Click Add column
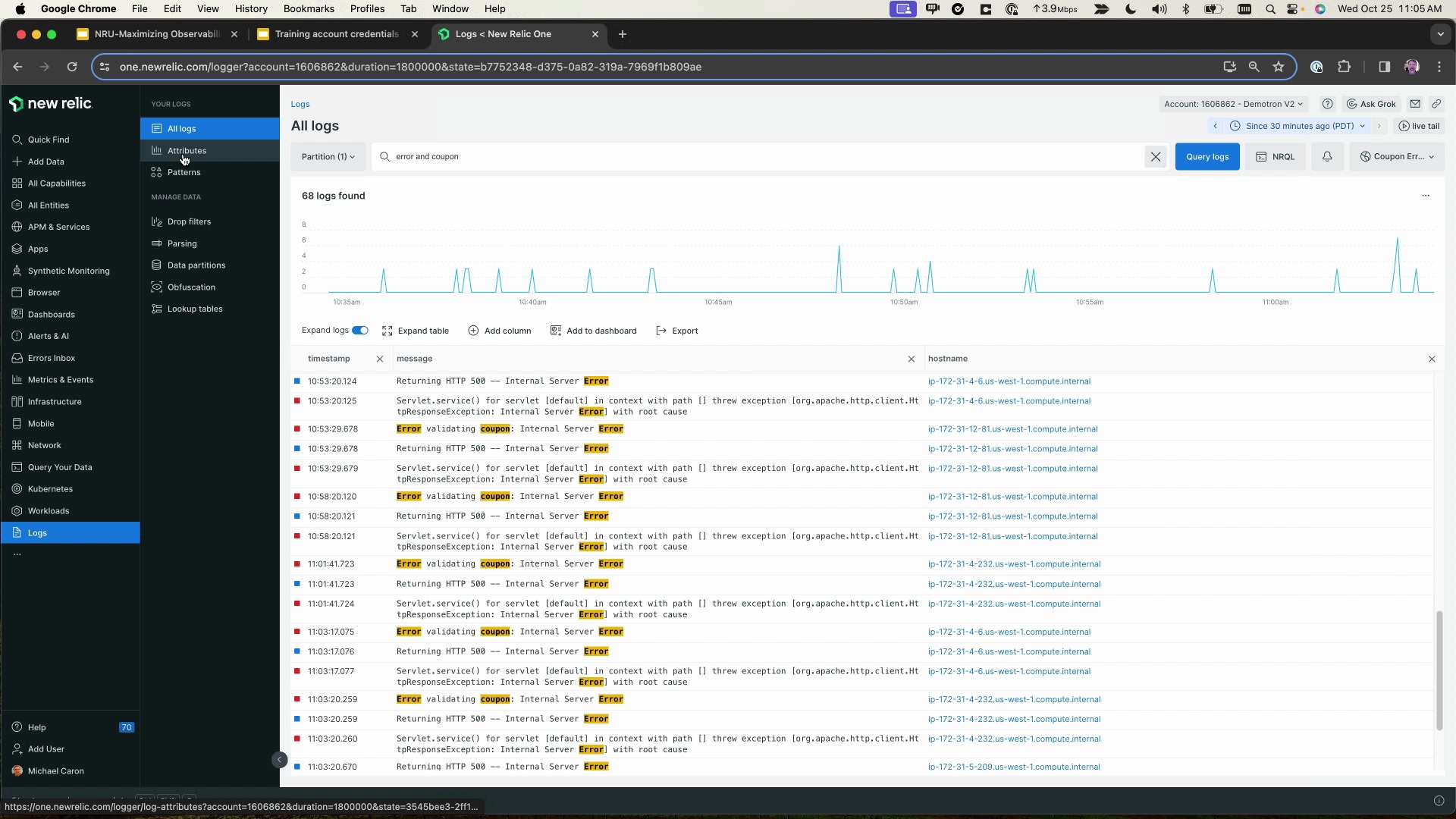This screenshot has height=819, width=1456. pyautogui.click(x=500, y=331)
